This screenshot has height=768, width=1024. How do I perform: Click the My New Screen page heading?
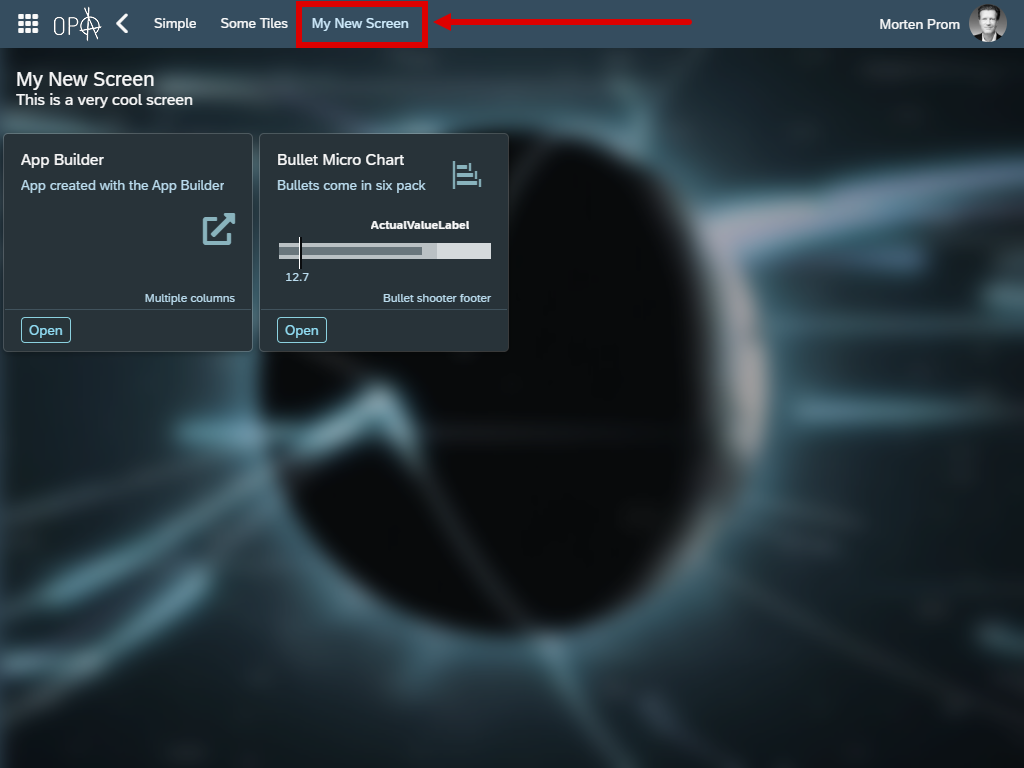tap(85, 80)
